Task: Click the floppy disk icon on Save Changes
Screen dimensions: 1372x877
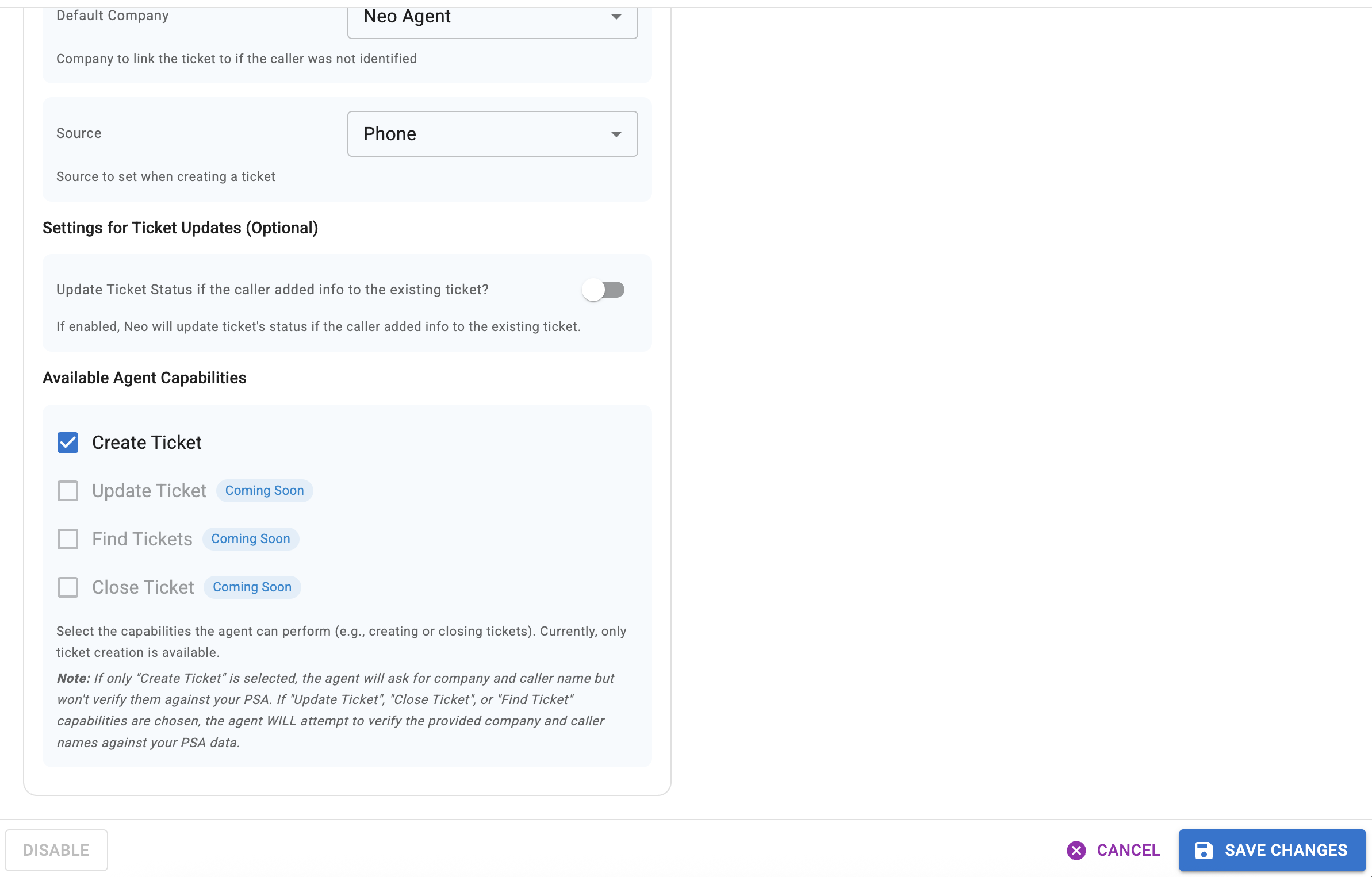Action: (x=1204, y=851)
